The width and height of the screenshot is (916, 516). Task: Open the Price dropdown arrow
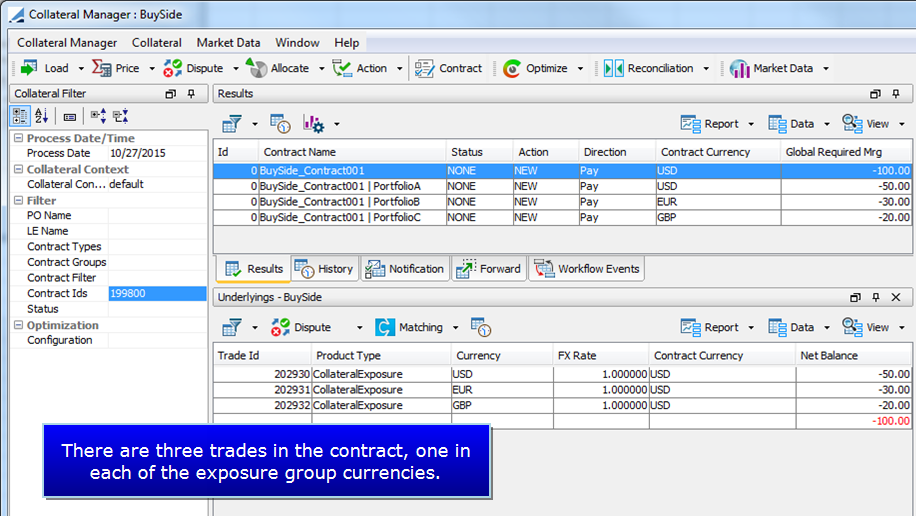(x=152, y=68)
